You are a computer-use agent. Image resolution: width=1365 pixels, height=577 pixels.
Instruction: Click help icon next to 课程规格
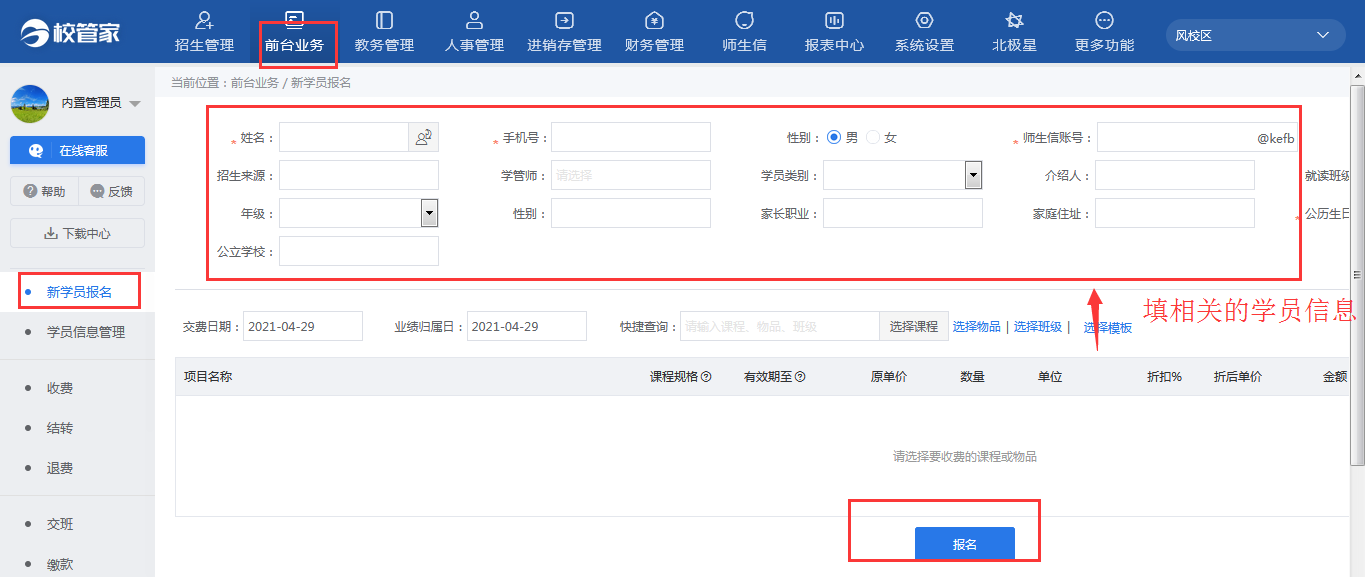pyautogui.click(x=706, y=377)
